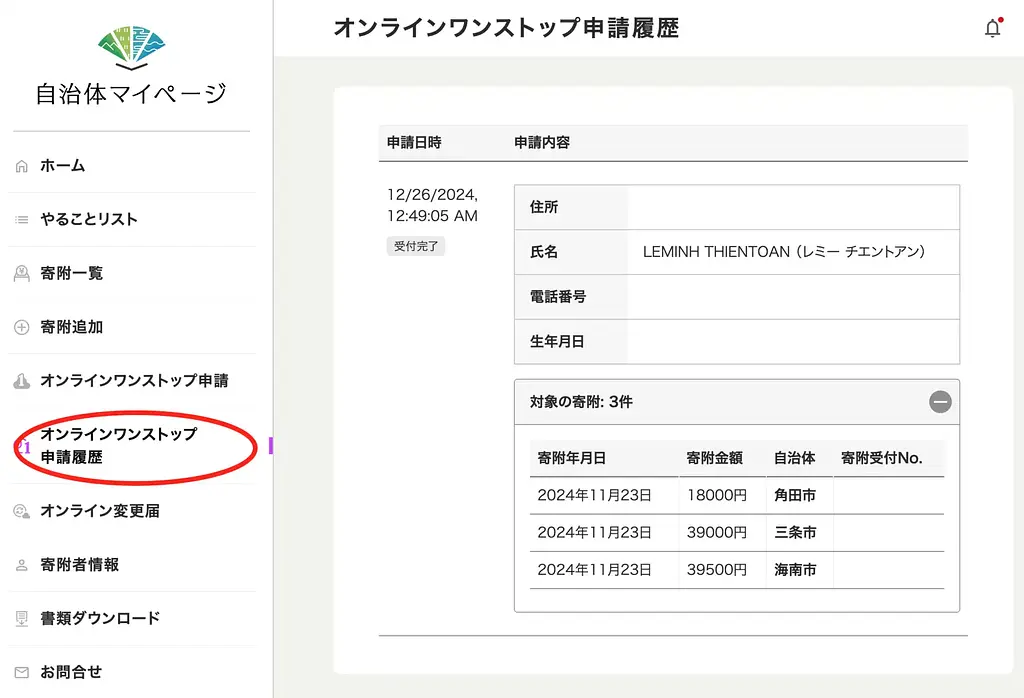Collapse the 対象の寄附 panel with minus button
The width and height of the screenshot is (1024, 698).
(x=940, y=402)
